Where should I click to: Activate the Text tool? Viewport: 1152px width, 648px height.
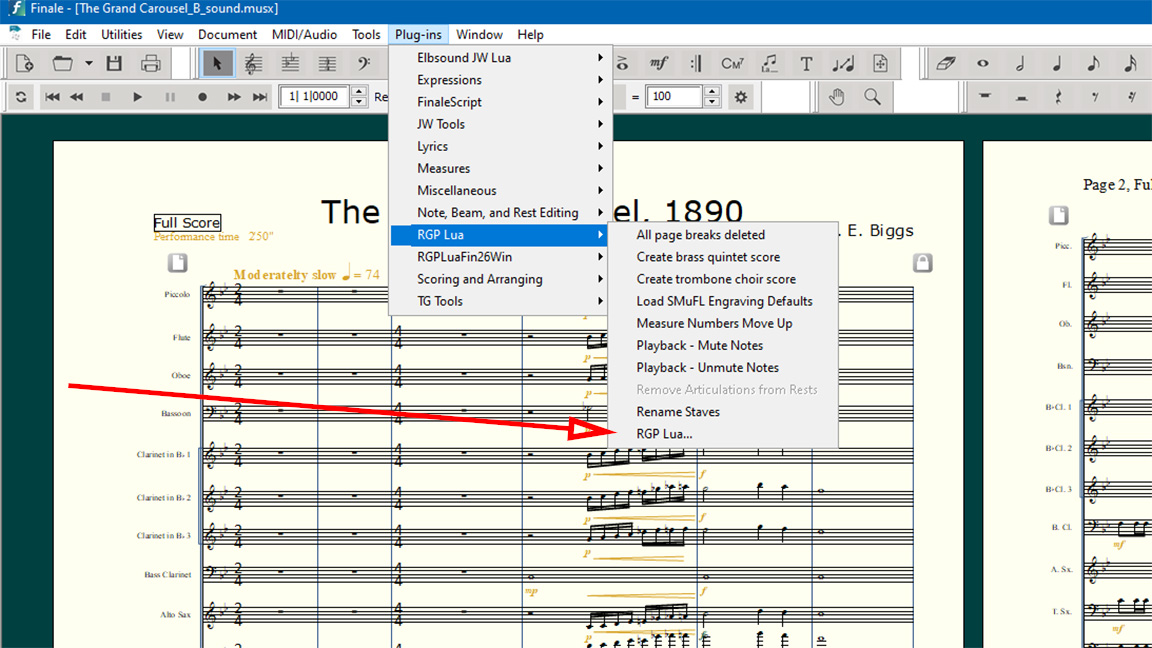(x=806, y=64)
